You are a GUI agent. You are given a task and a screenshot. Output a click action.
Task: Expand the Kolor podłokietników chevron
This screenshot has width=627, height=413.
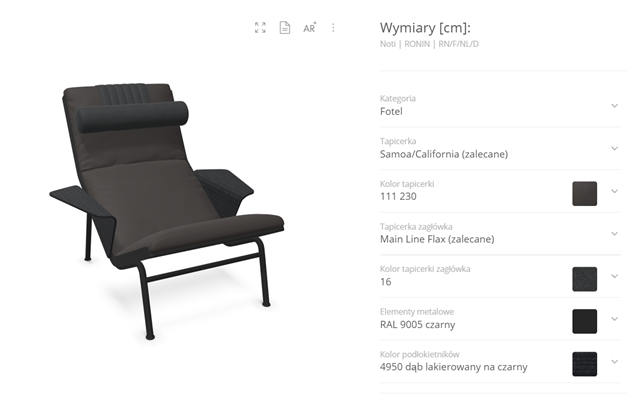pyautogui.click(x=615, y=361)
